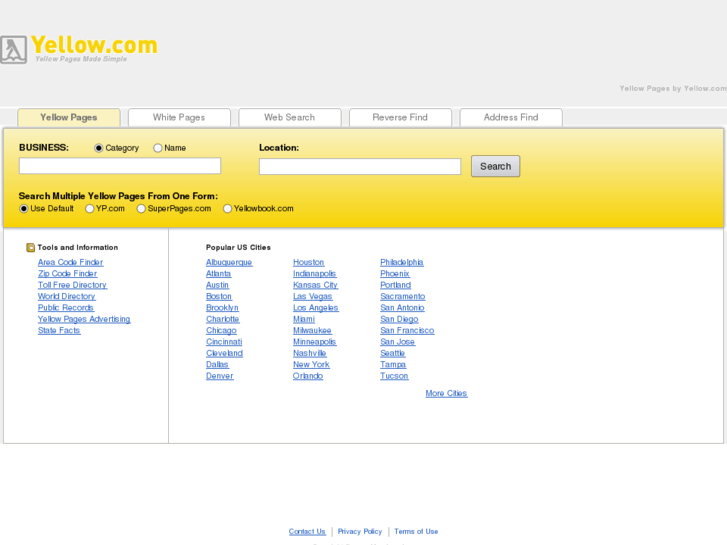Click the Chicago city link
Screen dimensions: 727x545
click(221, 331)
